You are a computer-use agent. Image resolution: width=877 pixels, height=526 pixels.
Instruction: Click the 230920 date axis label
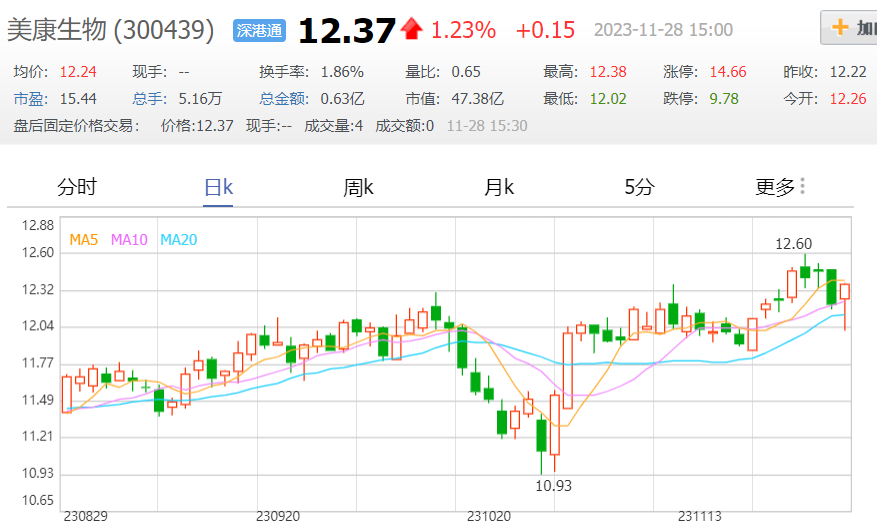(277, 516)
